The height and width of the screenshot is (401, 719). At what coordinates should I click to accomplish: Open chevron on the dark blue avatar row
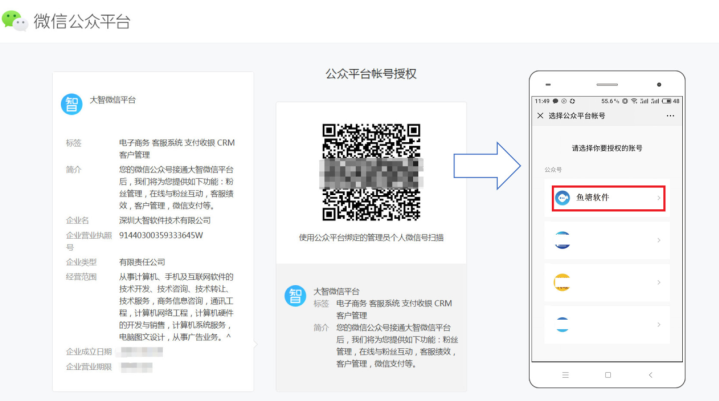point(659,240)
